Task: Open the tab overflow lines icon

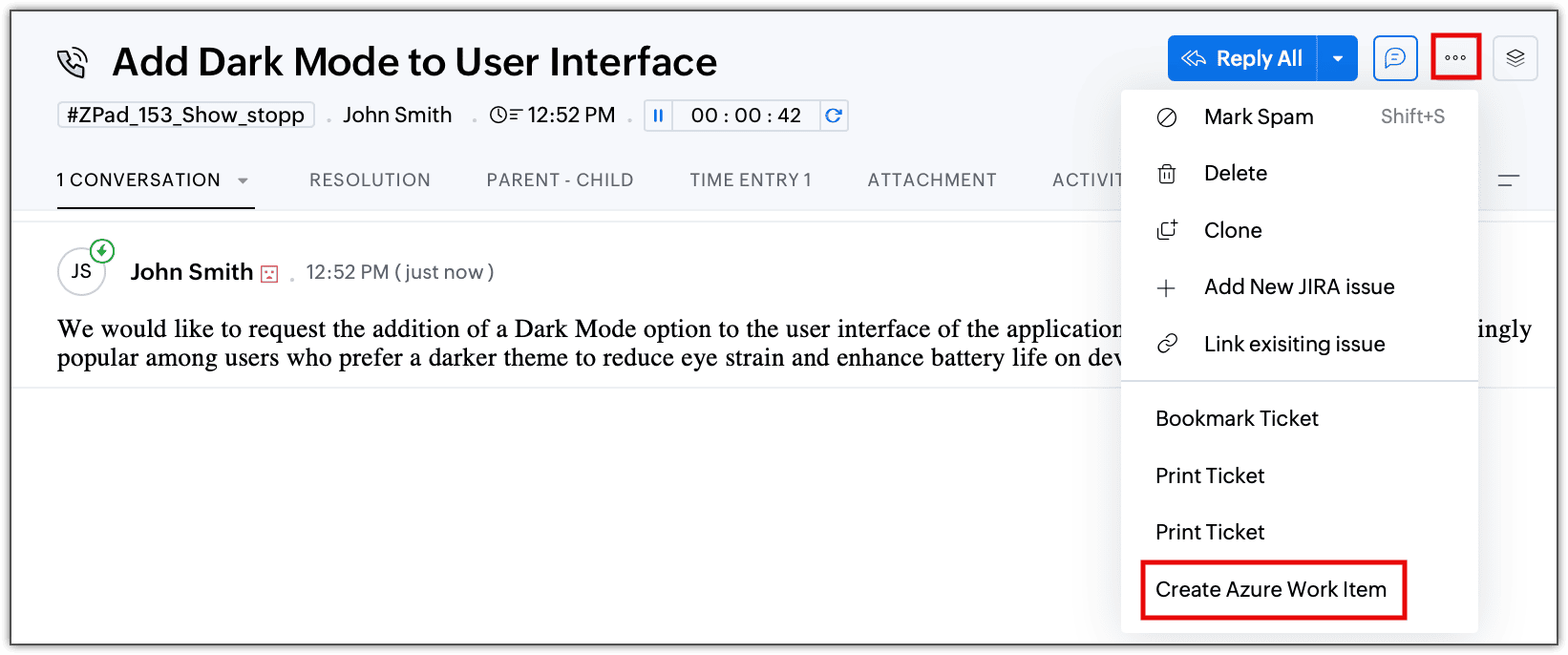Action: pos(1509,180)
